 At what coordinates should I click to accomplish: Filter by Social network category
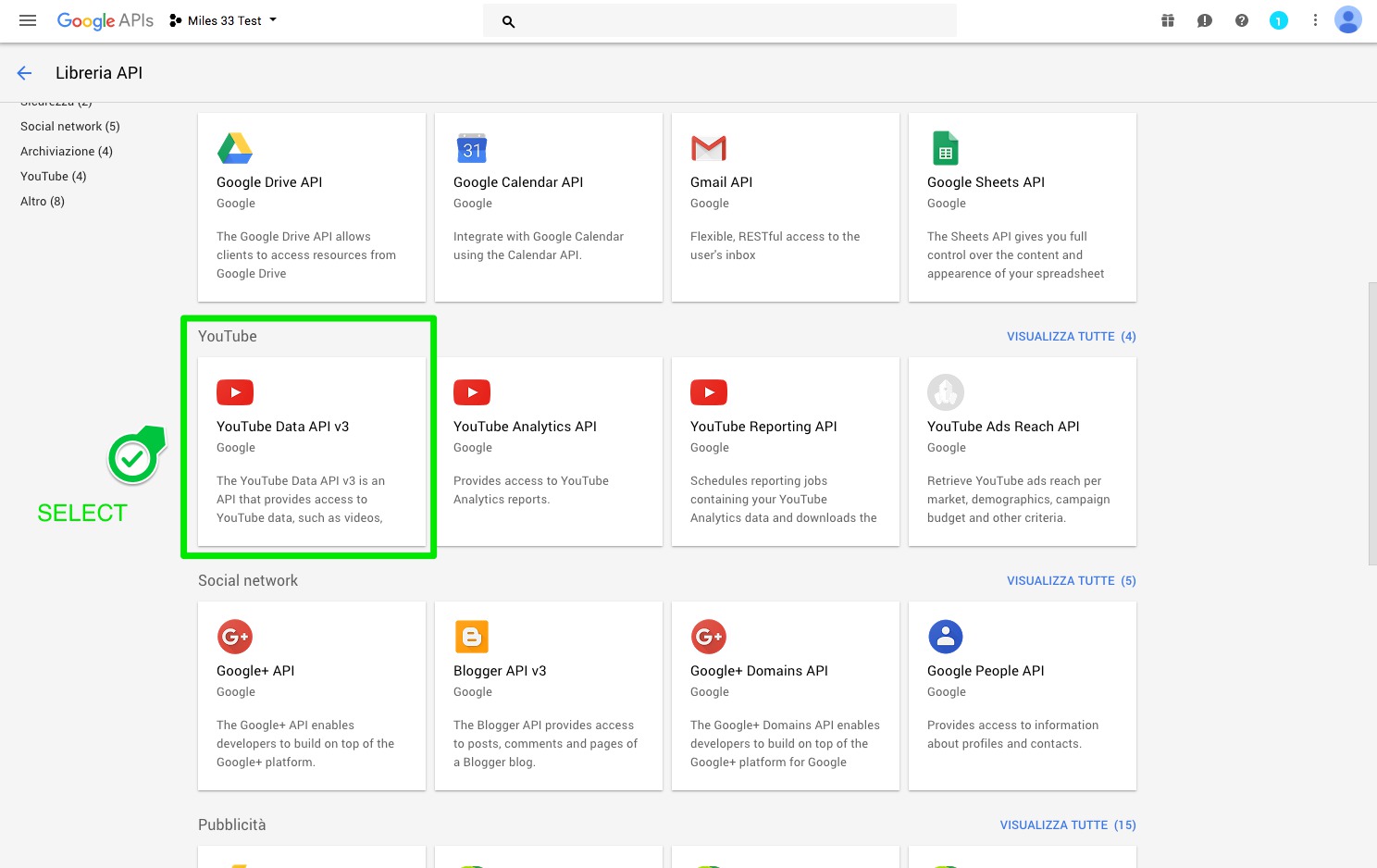(x=70, y=126)
